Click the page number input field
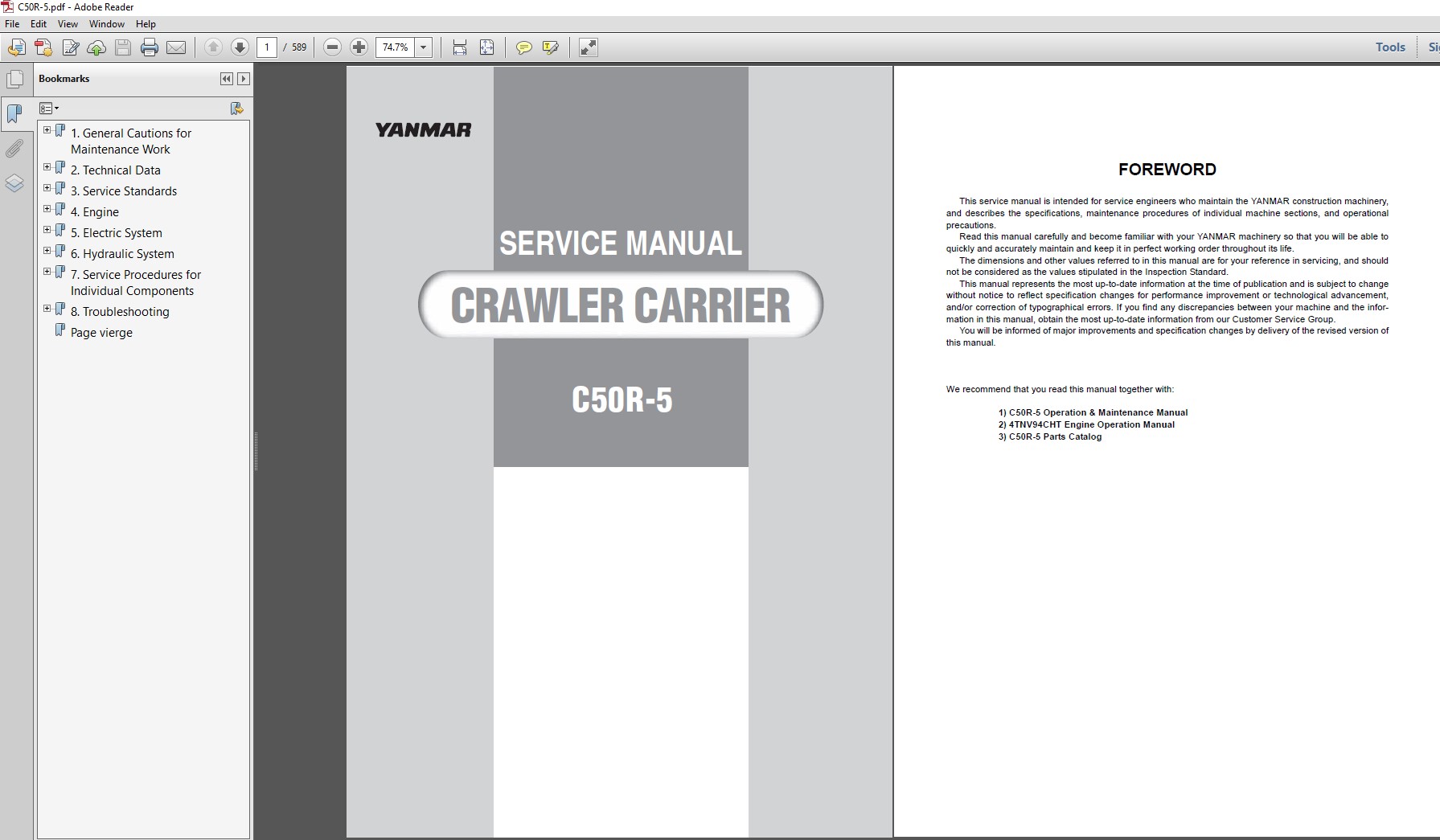 click(x=267, y=47)
